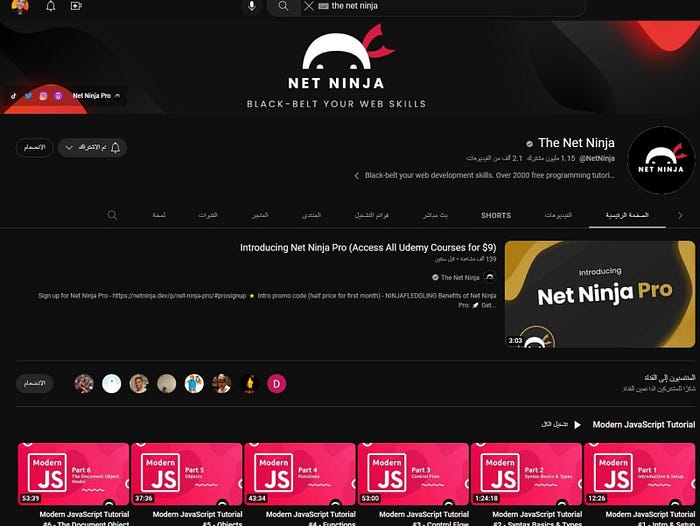This screenshot has height=526, width=700.
Task: Open the Store tab (المتجر)
Action: [x=260, y=216]
